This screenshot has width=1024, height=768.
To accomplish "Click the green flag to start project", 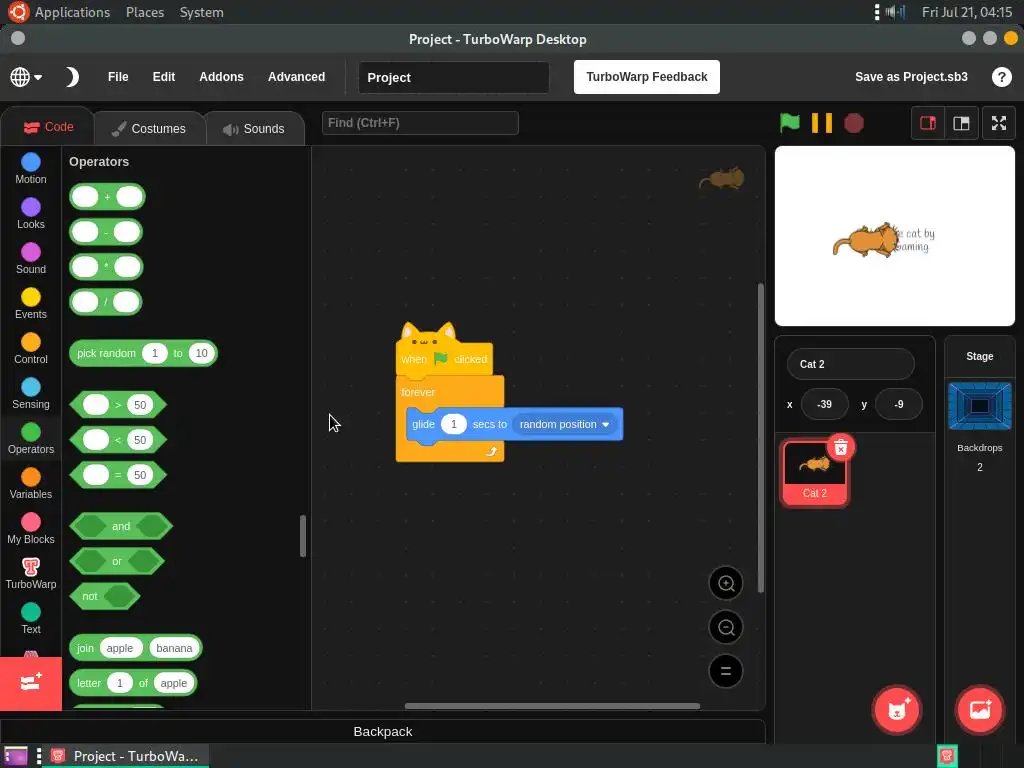I will point(790,123).
